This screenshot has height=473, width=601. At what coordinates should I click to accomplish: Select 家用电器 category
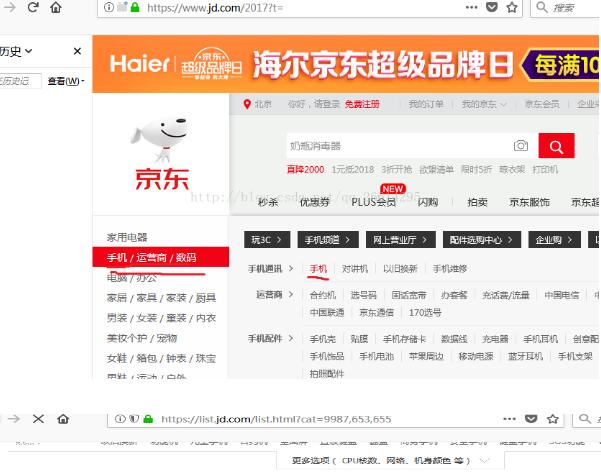[127, 237]
